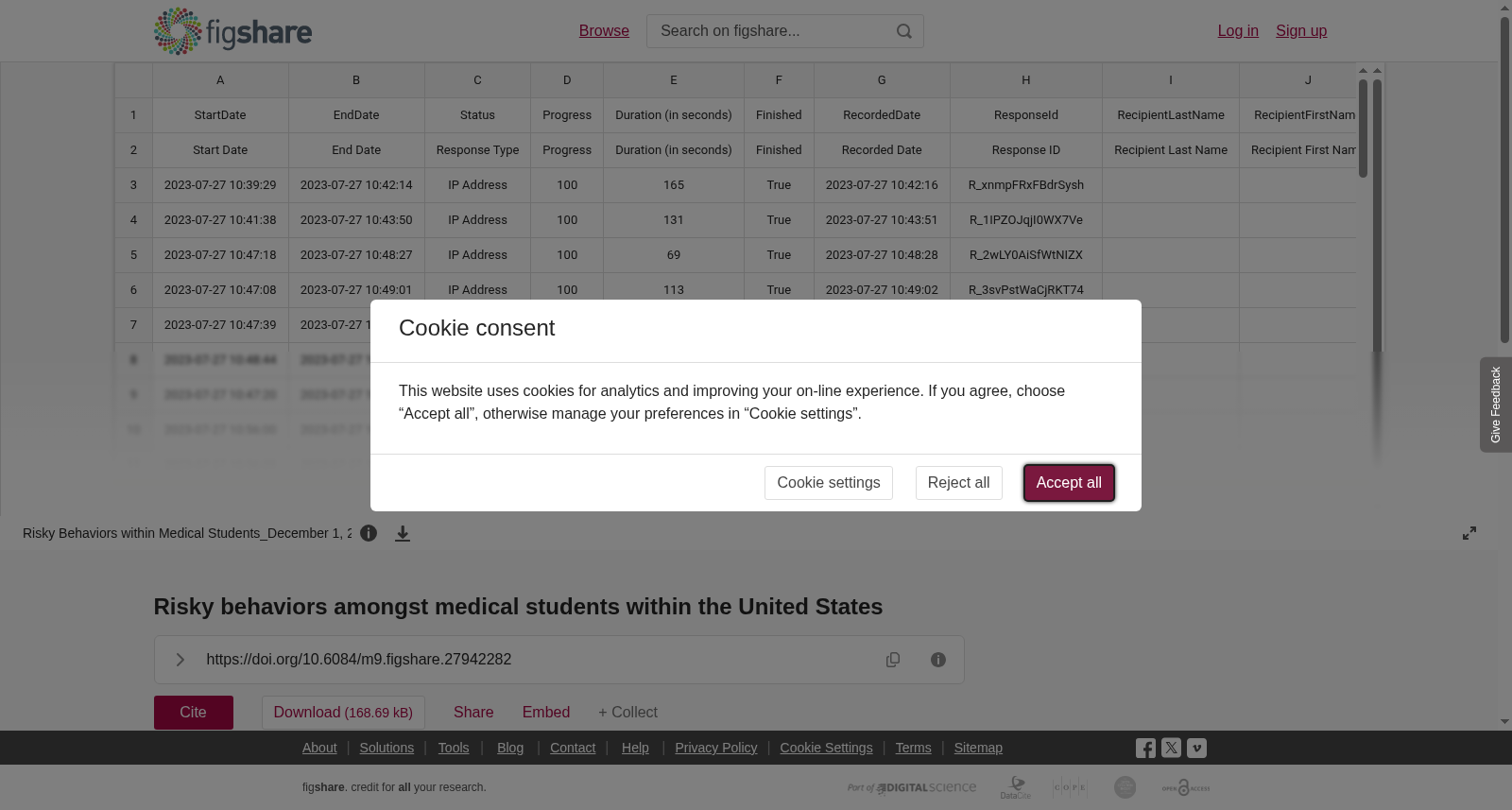This screenshot has width=1512, height=810.
Task: Open figshare Facebook page icon
Action: pyautogui.click(x=1145, y=749)
